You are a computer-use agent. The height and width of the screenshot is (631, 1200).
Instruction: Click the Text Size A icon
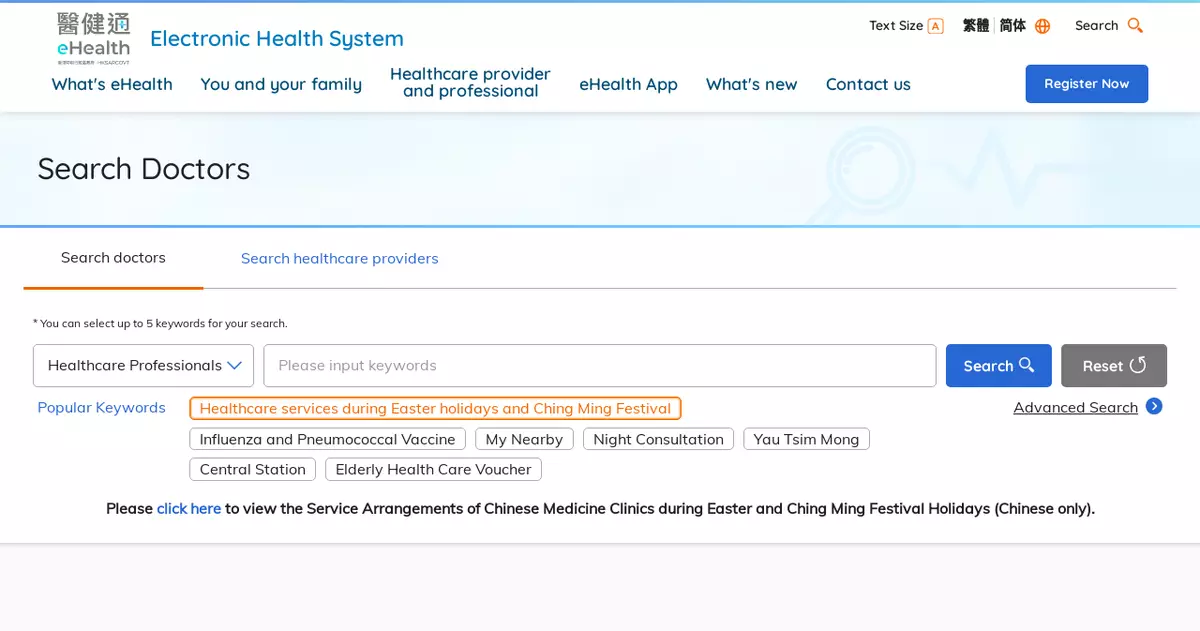(x=935, y=26)
